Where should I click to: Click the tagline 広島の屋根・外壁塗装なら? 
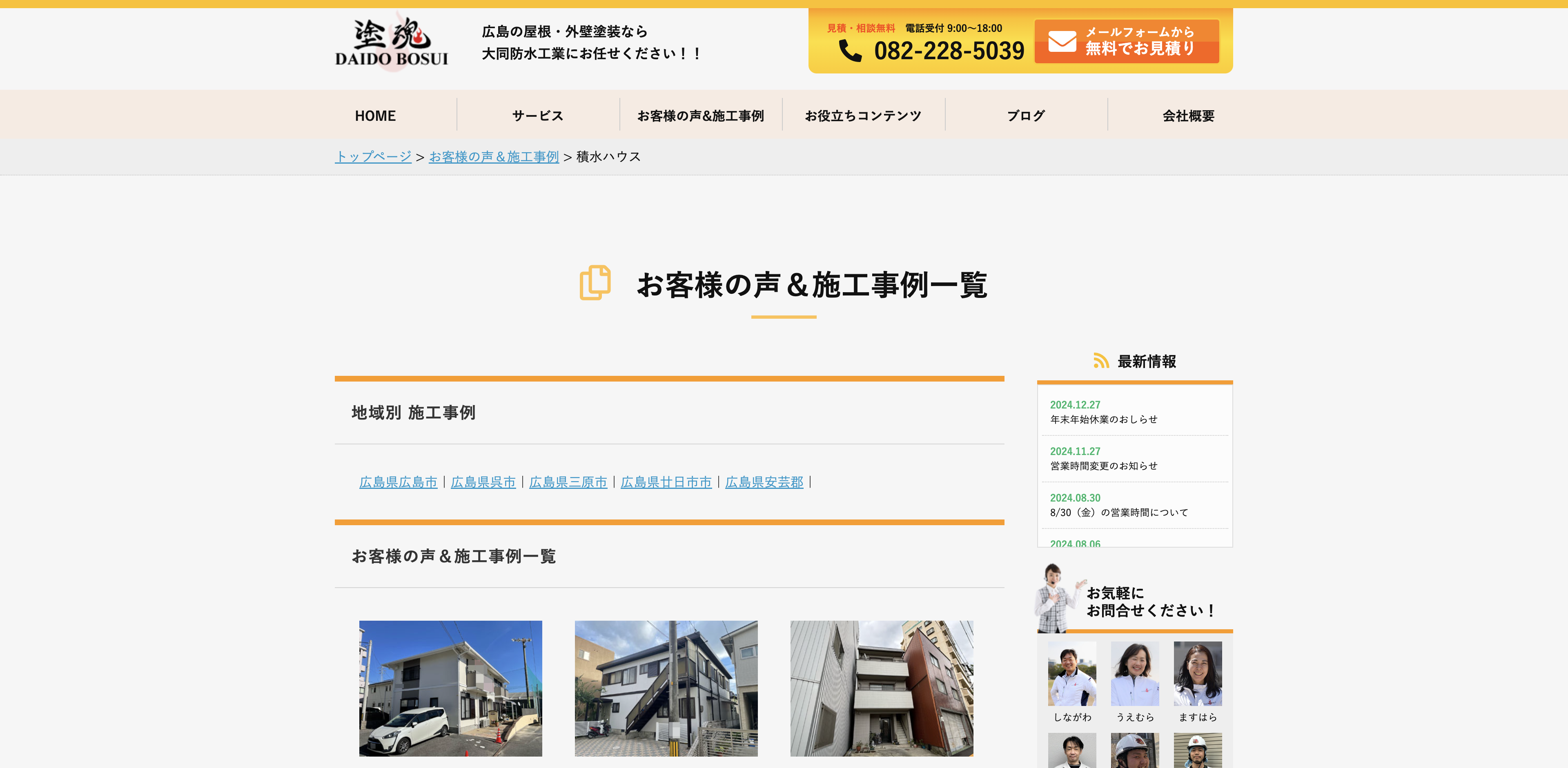click(564, 31)
